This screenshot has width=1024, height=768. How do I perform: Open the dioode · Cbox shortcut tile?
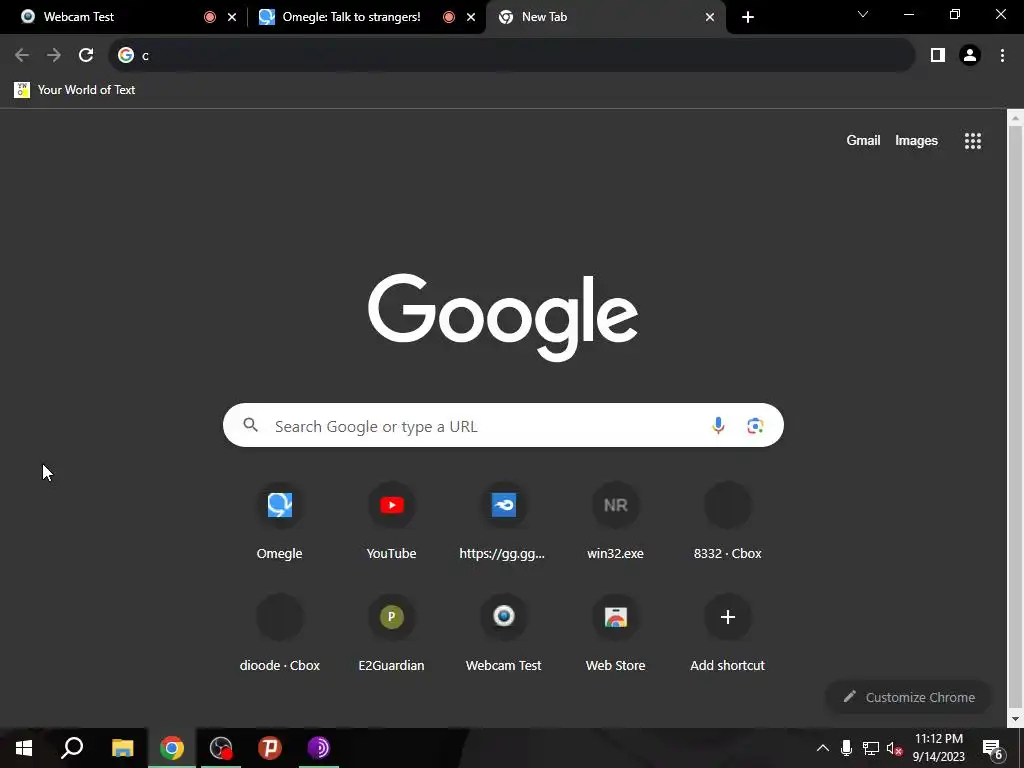(x=280, y=633)
